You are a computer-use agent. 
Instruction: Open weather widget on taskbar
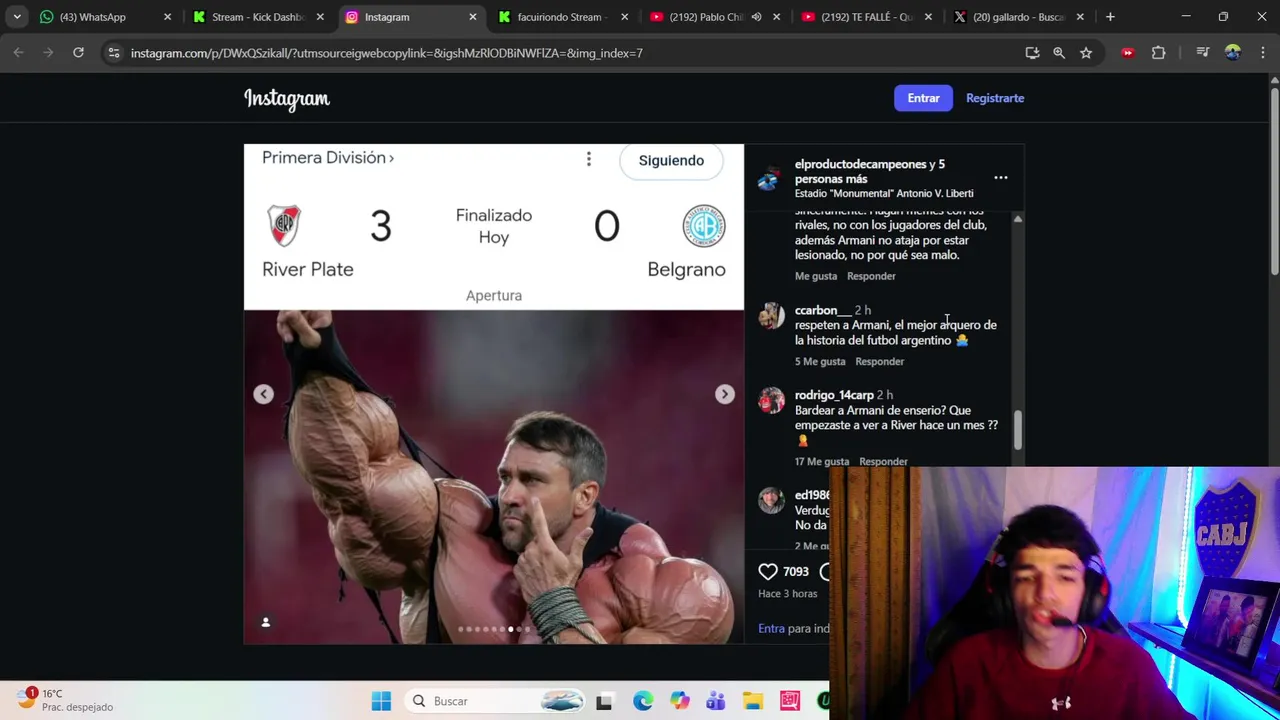[x=65, y=700]
